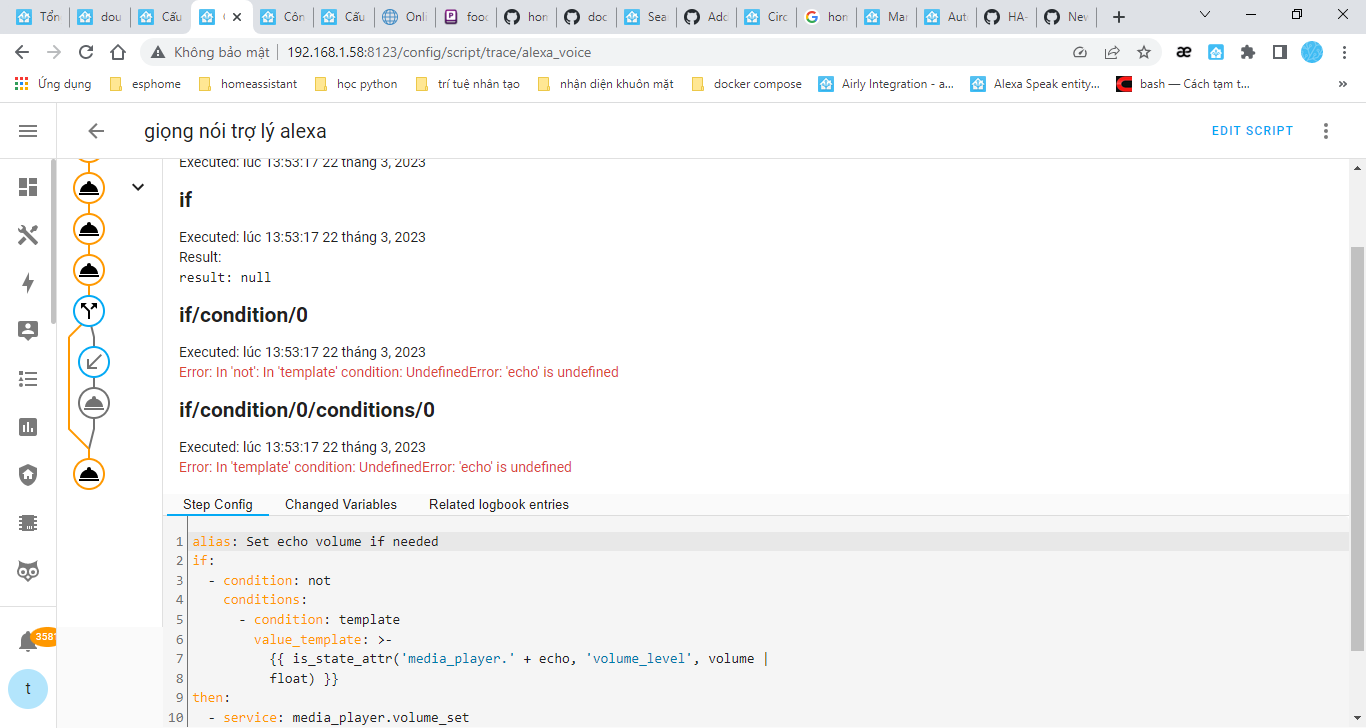This screenshot has height=728, width=1366.
Task: Select the blue if-branch node in trace graph
Action: pyautogui.click(x=89, y=311)
